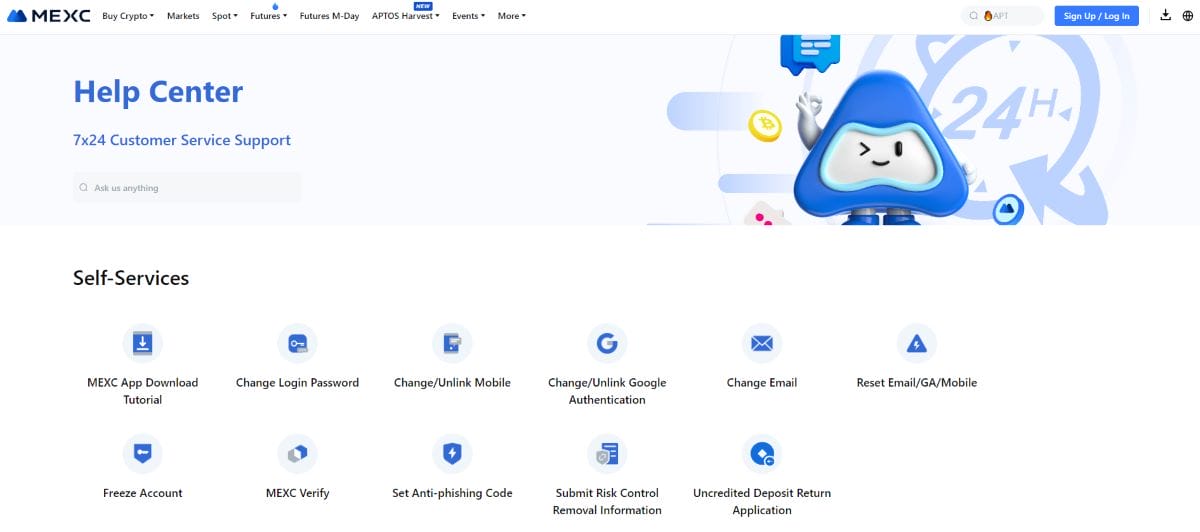Open the Change Email envelope icon
The width and height of the screenshot is (1200, 532).
click(762, 344)
